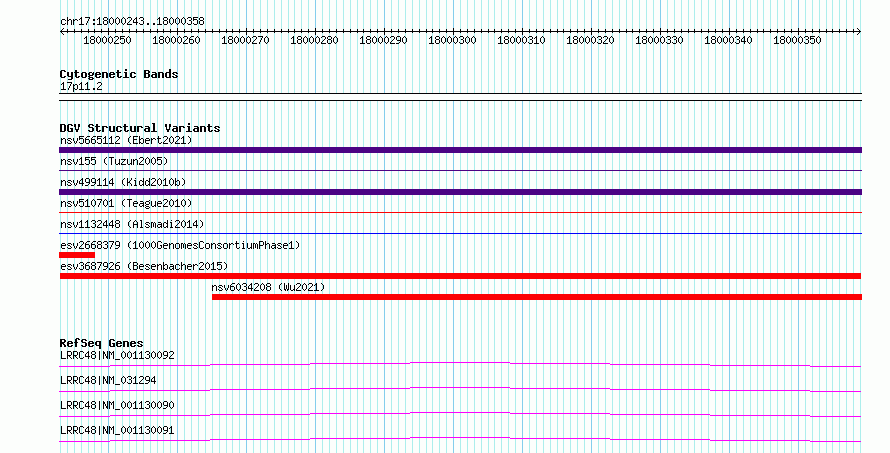Click the red bar under nsv6034208
Viewport: 890px width, 453px height.
pyautogui.click(x=537, y=297)
